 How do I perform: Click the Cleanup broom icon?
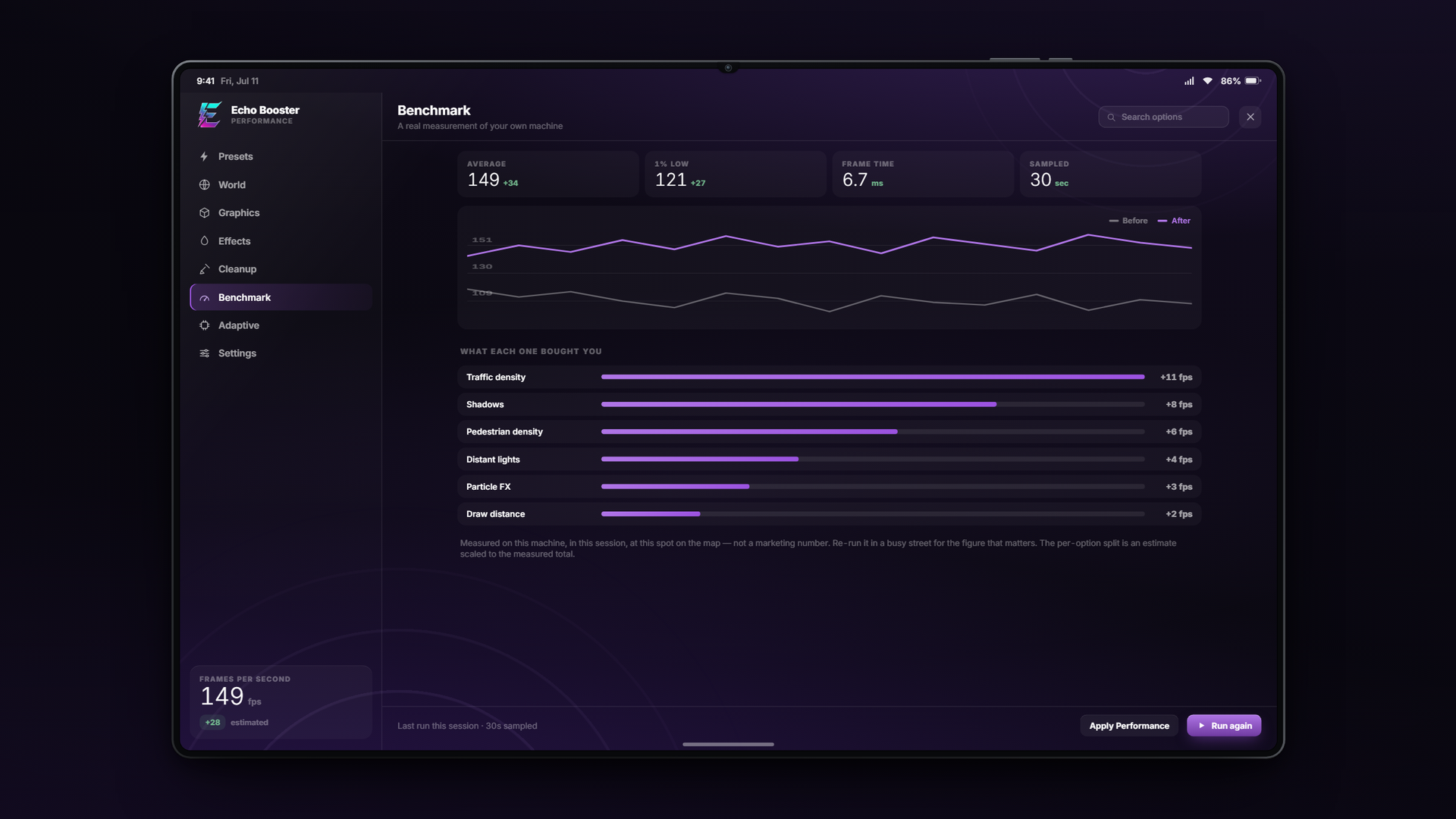click(204, 269)
